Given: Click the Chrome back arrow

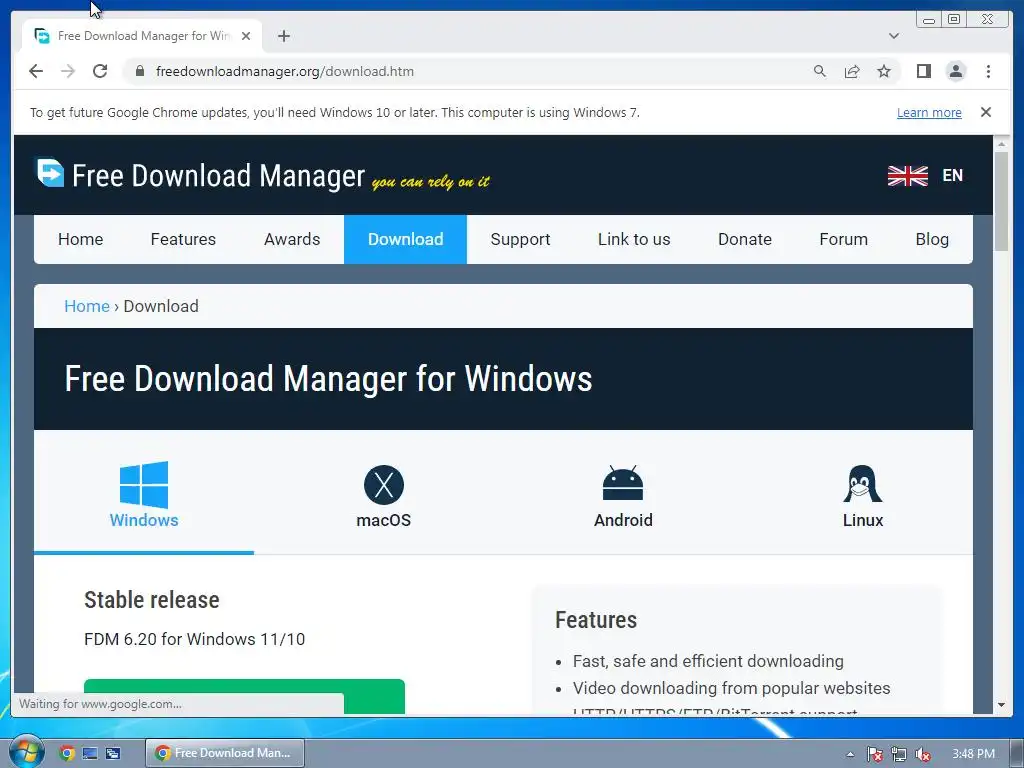Looking at the screenshot, I should tap(36, 71).
